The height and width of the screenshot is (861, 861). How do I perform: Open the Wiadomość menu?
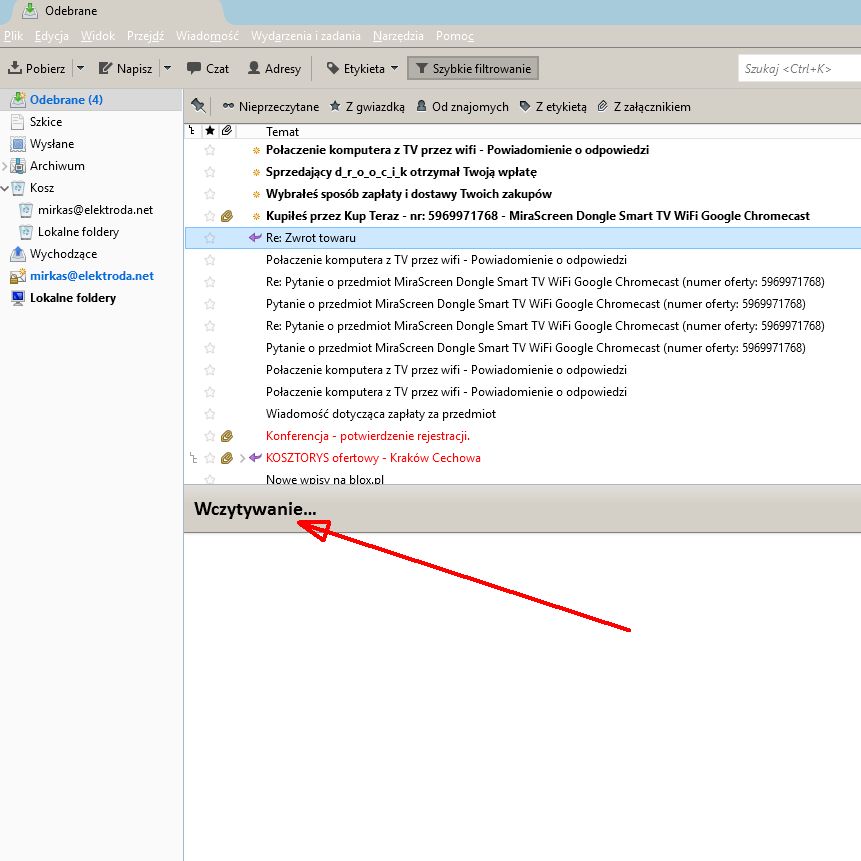[207, 36]
